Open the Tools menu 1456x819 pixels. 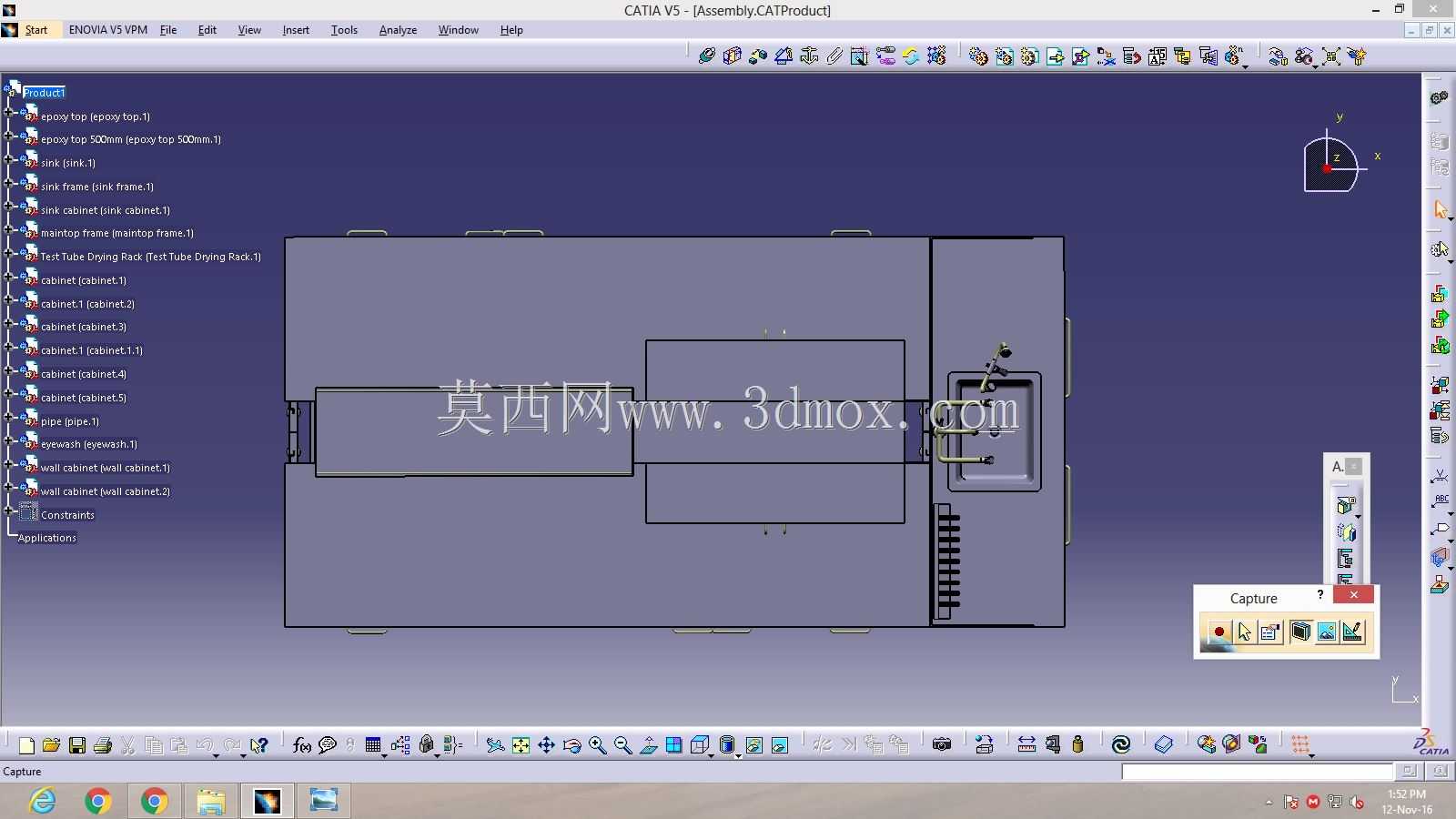pos(344,30)
